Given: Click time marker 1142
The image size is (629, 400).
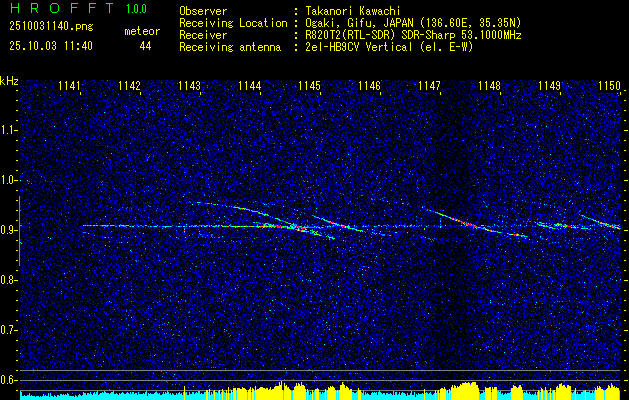Looking at the screenshot, I should [x=130, y=85].
